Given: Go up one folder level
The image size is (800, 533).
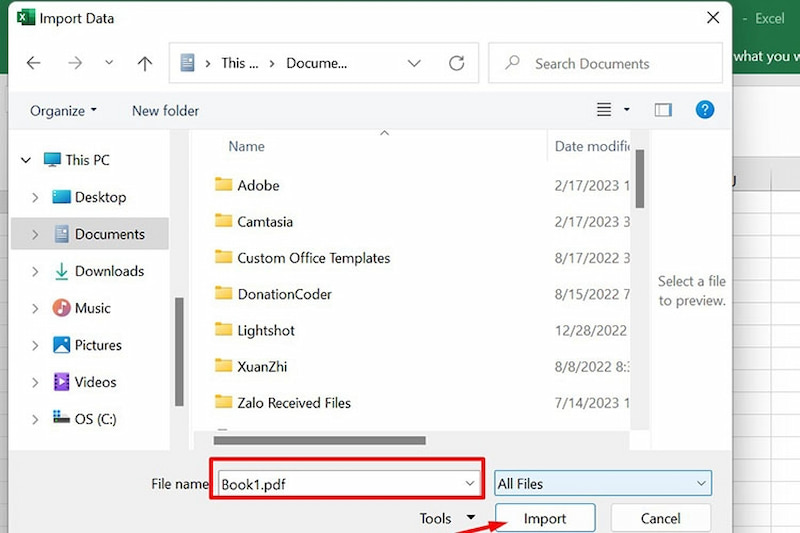Looking at the screenshot, I should [145, 63].
